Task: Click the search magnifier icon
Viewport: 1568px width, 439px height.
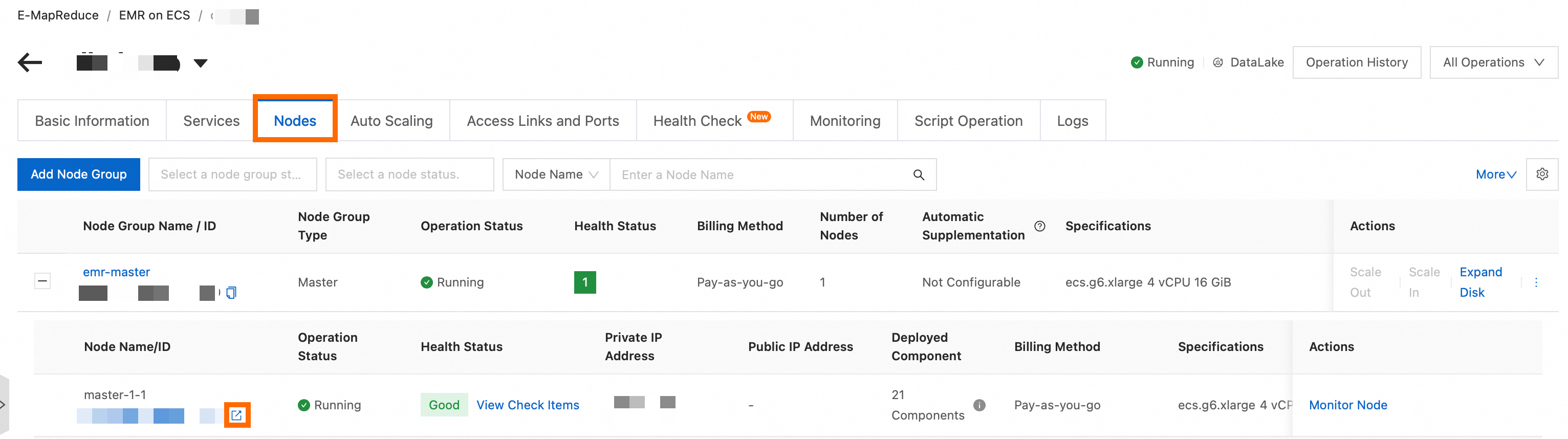Action: pos(919,175)
